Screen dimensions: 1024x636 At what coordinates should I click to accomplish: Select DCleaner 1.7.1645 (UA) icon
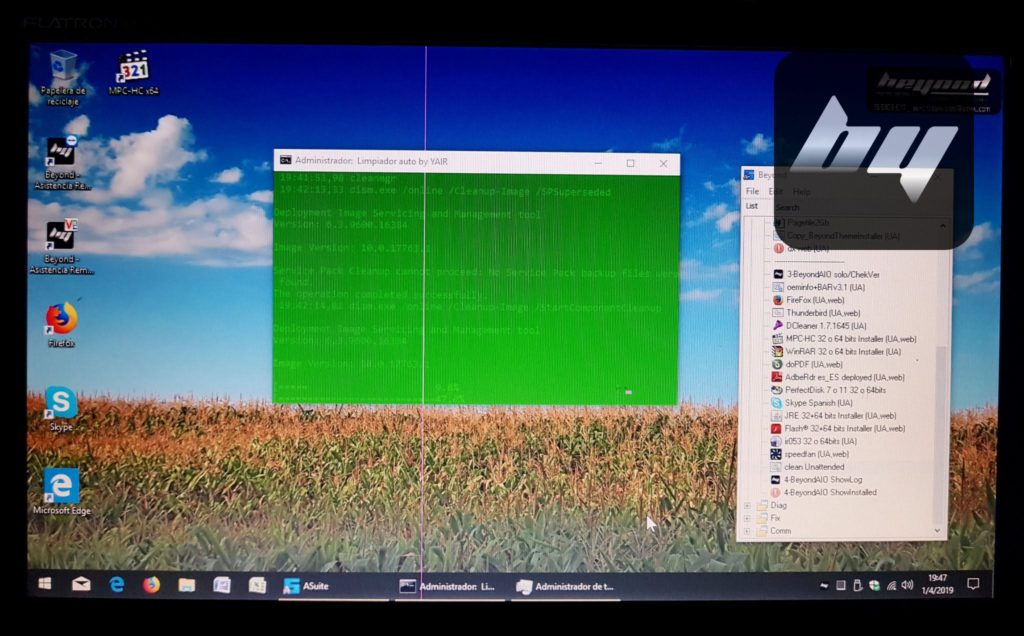click(778, 325)
